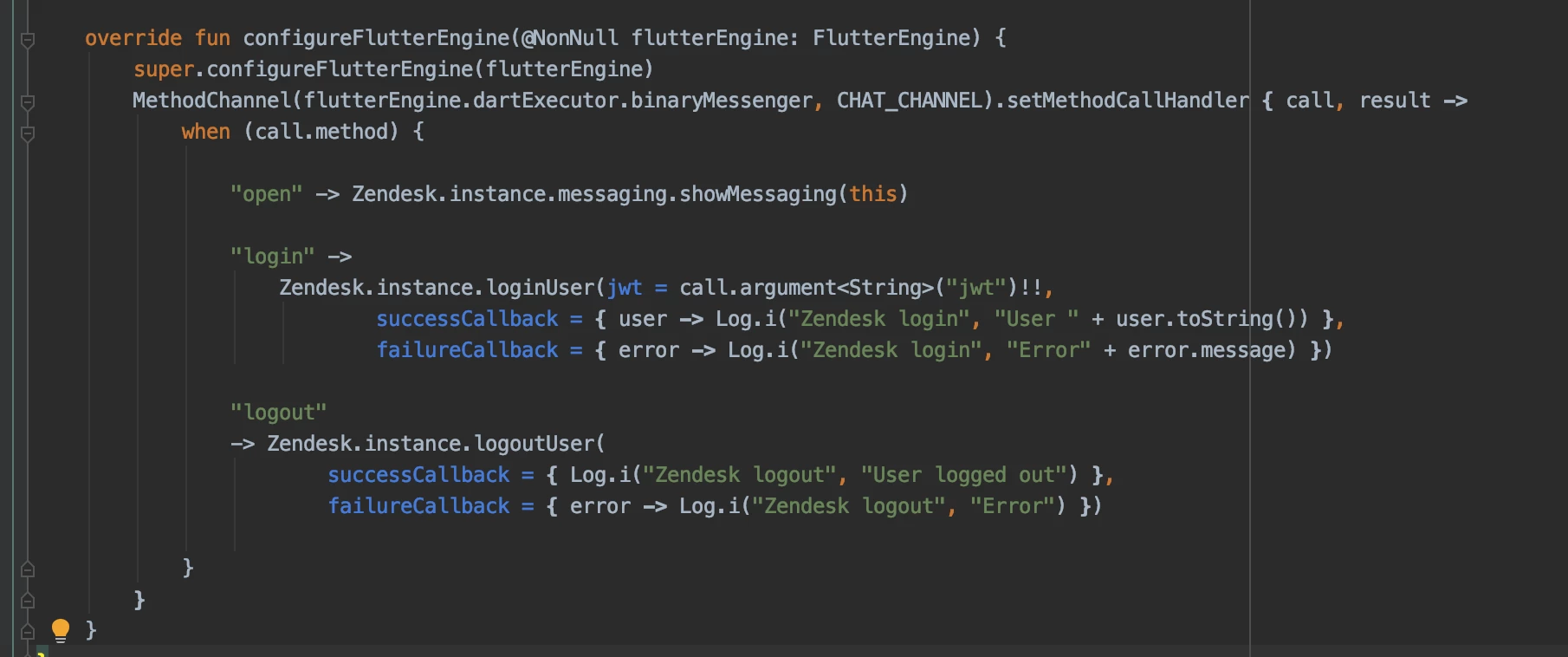Click the "open" string literal
The image size is (1568, 657).
pyautogui.click(x=267, y=194)
